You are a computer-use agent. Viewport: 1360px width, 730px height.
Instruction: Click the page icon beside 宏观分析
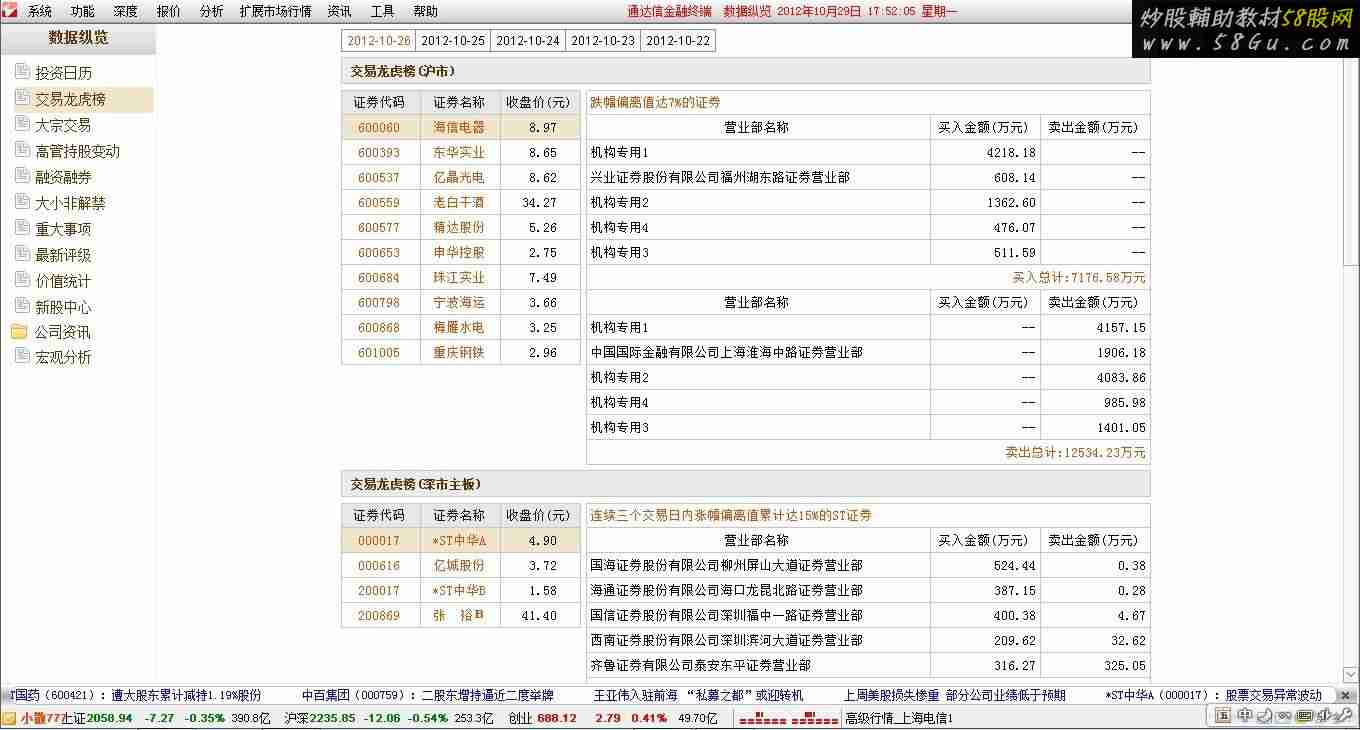click(x=22, y=357)
